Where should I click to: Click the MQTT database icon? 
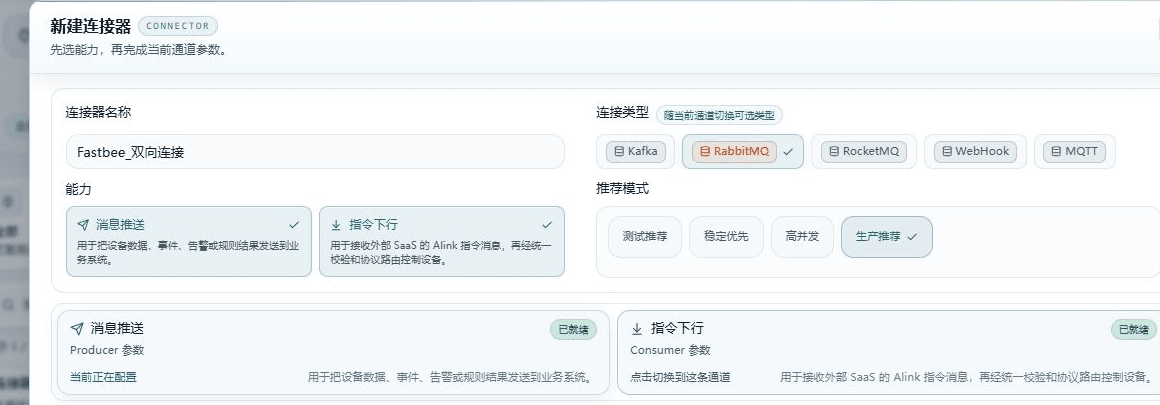pyautogui.click(x=1056, y=151)
